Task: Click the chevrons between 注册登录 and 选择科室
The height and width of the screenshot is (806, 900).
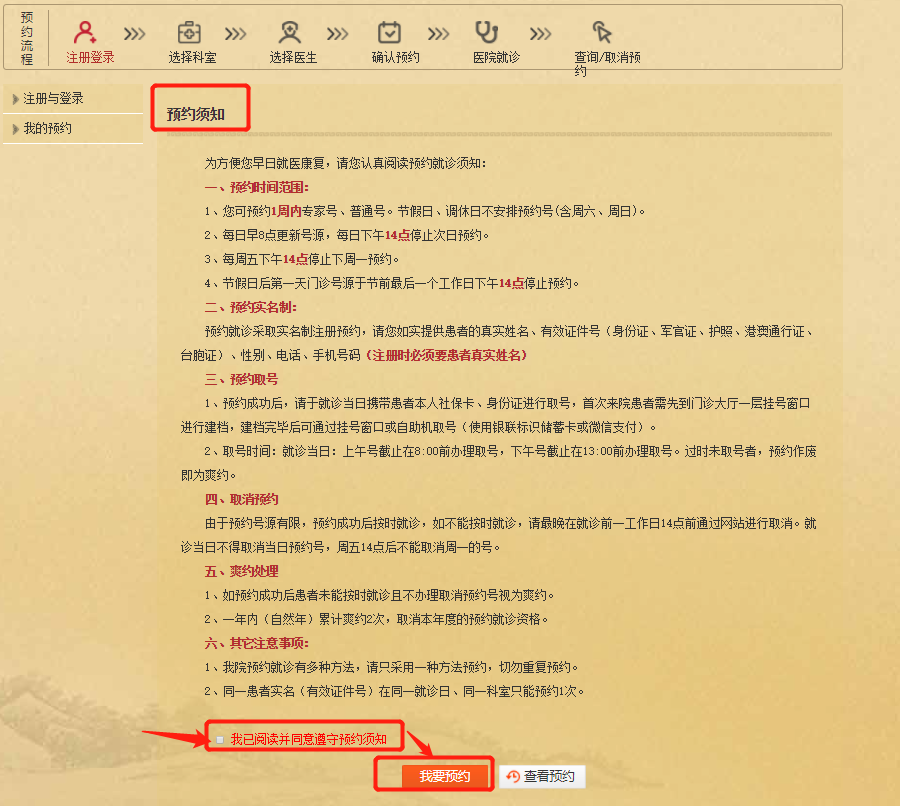Action: [x=133, y=31]
